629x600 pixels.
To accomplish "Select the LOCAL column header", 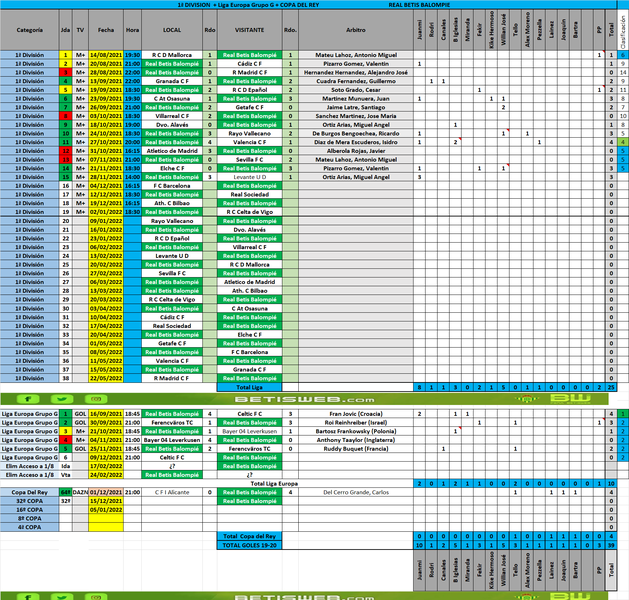I will point(172,30).
